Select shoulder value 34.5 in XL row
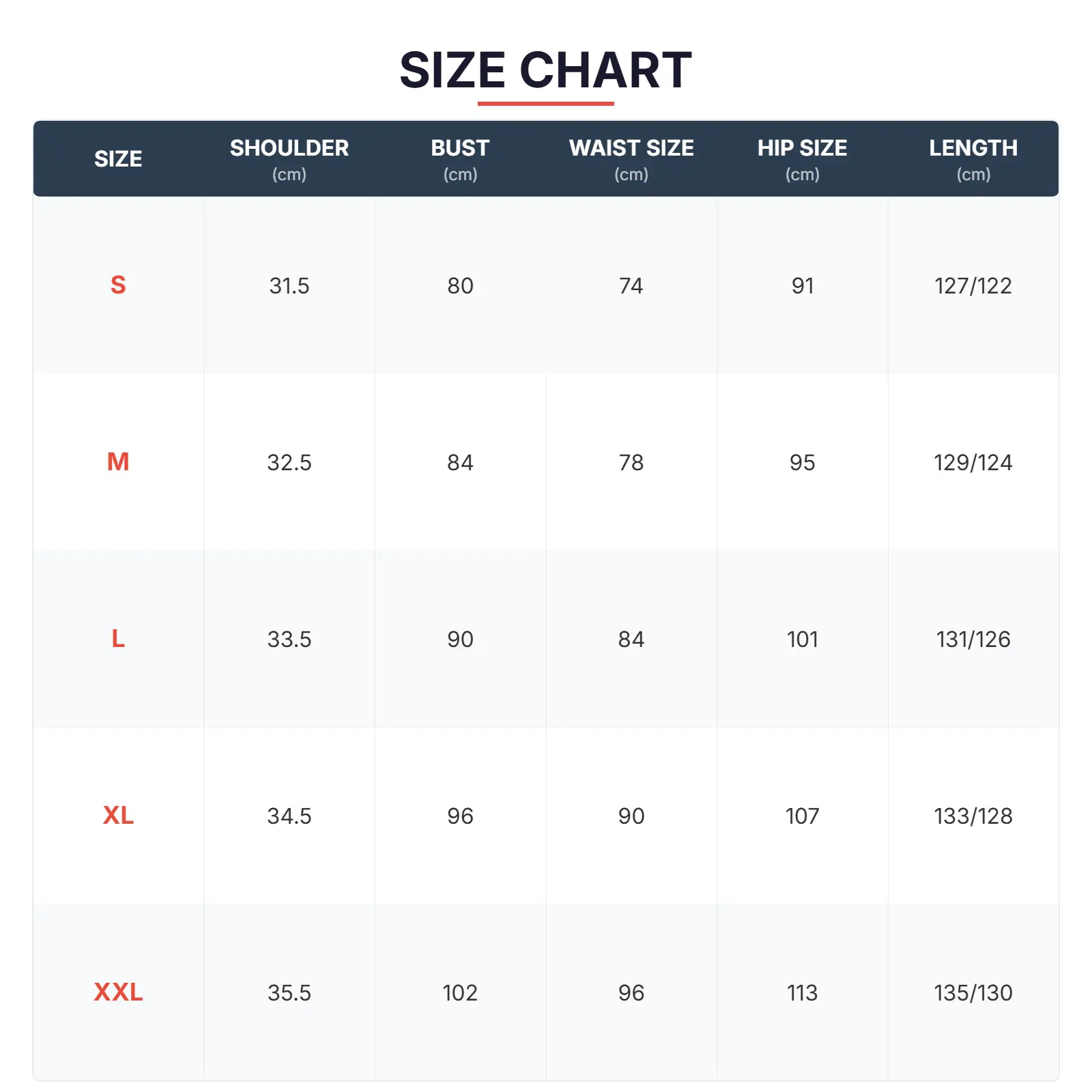 click(289, 816)
